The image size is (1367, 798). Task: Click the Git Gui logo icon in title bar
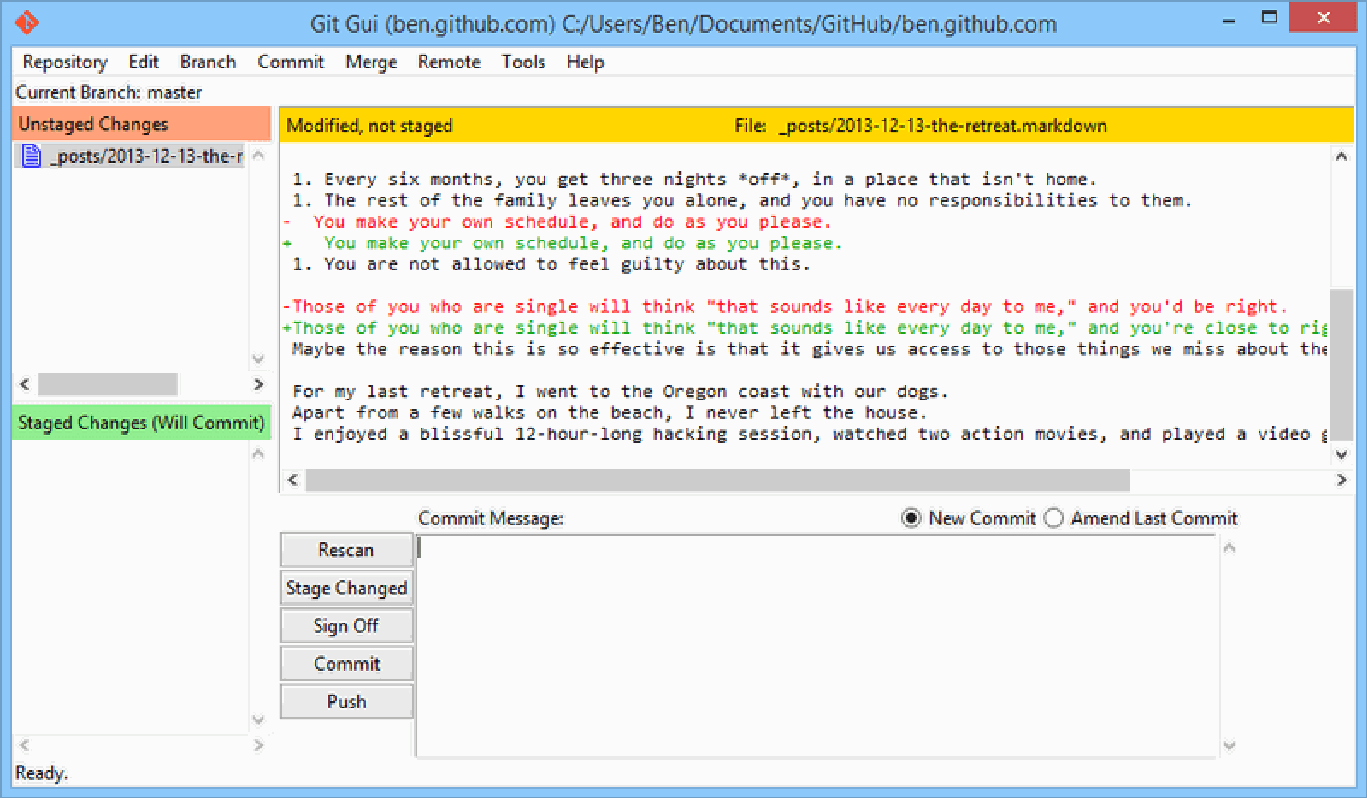pos(27,21)
